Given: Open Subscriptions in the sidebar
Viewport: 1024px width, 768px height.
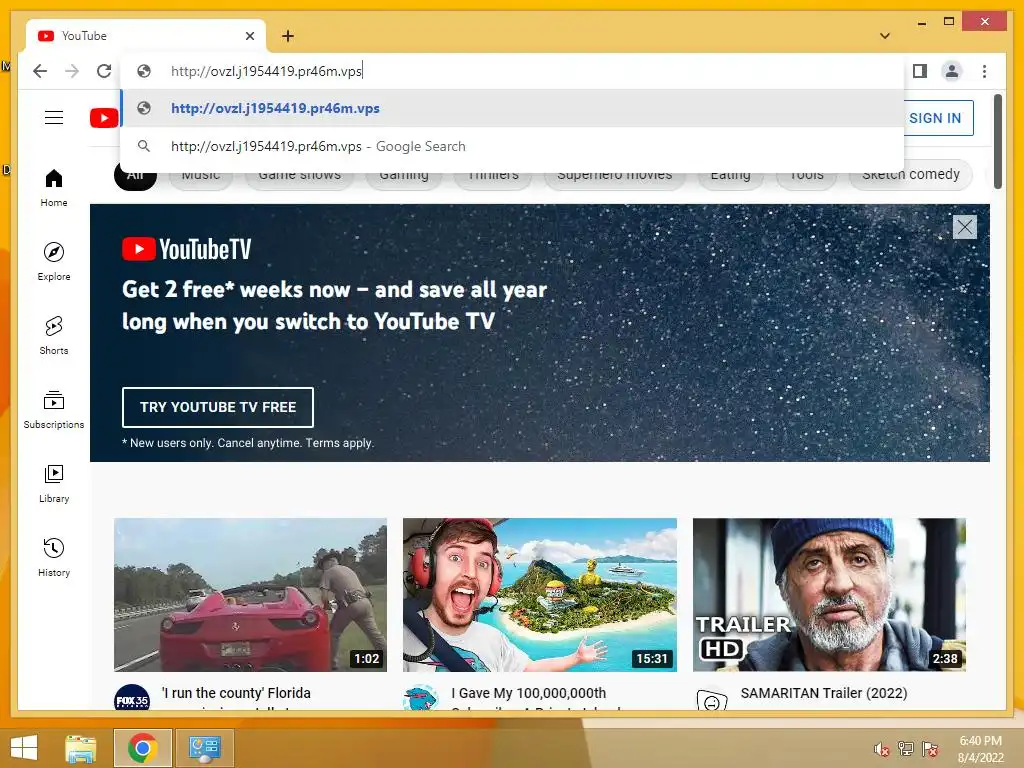Looking at the screenshot, I should (54, 410).
